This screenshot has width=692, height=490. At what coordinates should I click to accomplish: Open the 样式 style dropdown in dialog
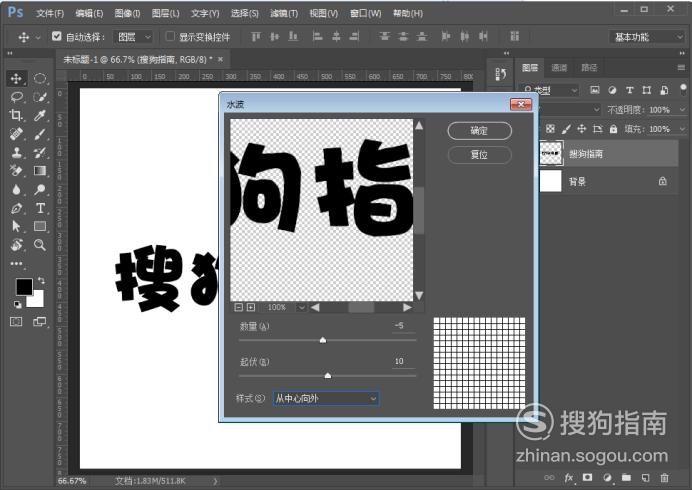click(326, 399)
